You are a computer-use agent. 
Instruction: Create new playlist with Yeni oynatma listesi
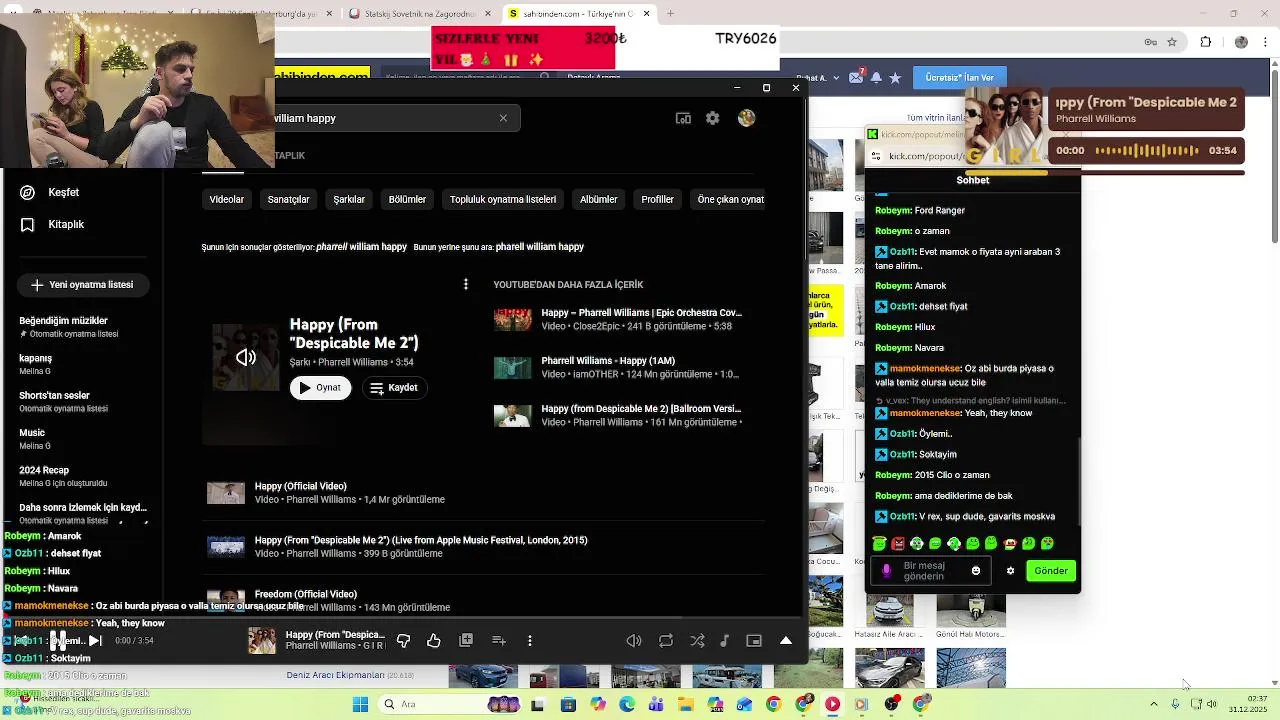82,285
